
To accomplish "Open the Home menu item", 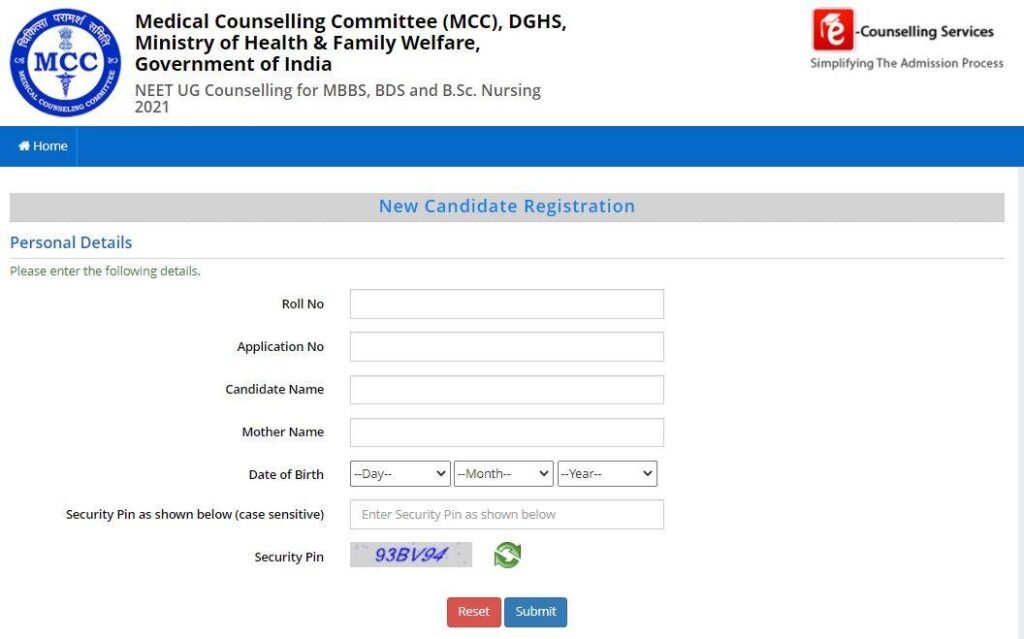I will pos(42,146).
